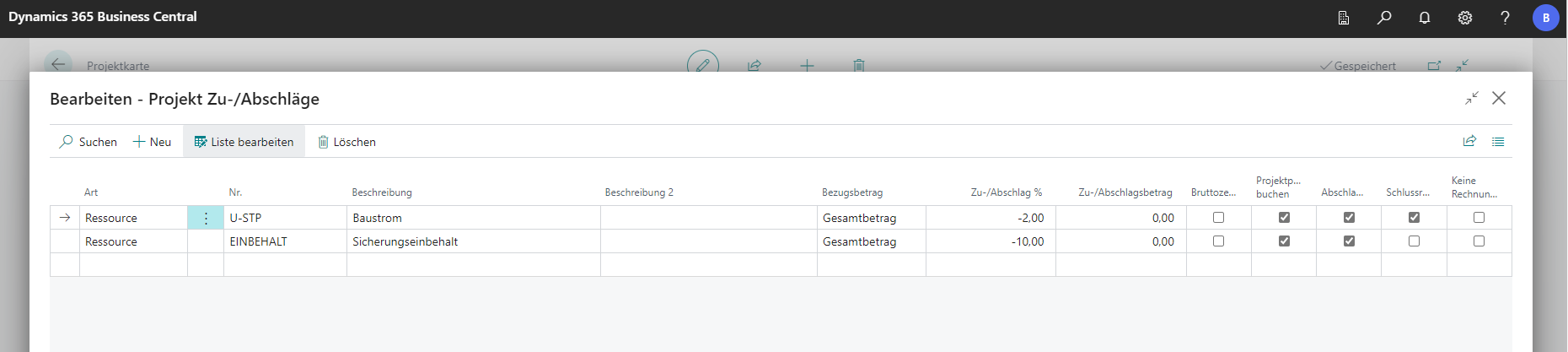
Task: Open row options menu for U-STP
Action: 206,218
